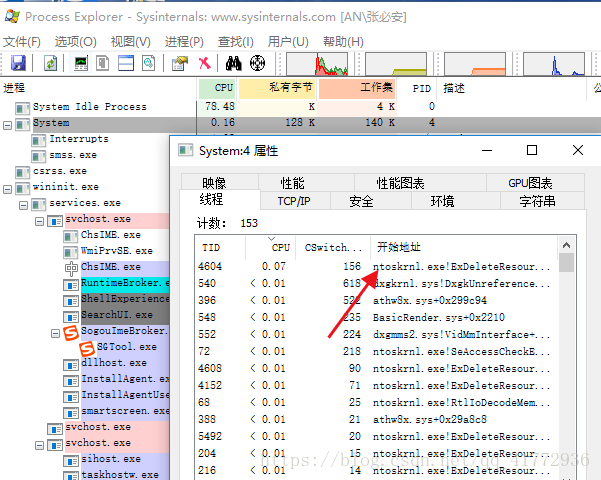Sort threads by CPU column in thread list
Viewport: 601px width, 480px height.
(271, 247)
